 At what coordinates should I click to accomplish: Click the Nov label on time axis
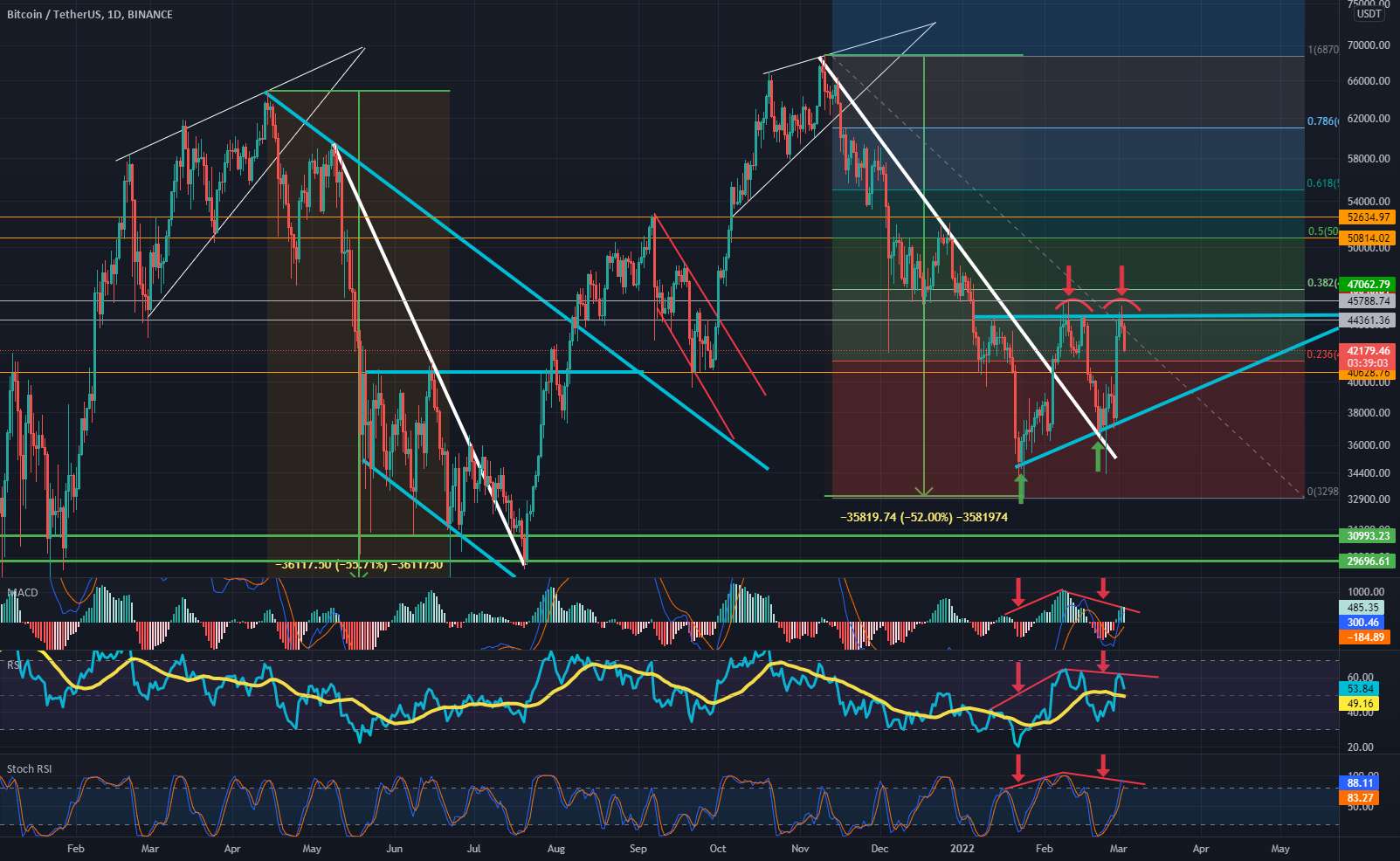click(800, 848)
